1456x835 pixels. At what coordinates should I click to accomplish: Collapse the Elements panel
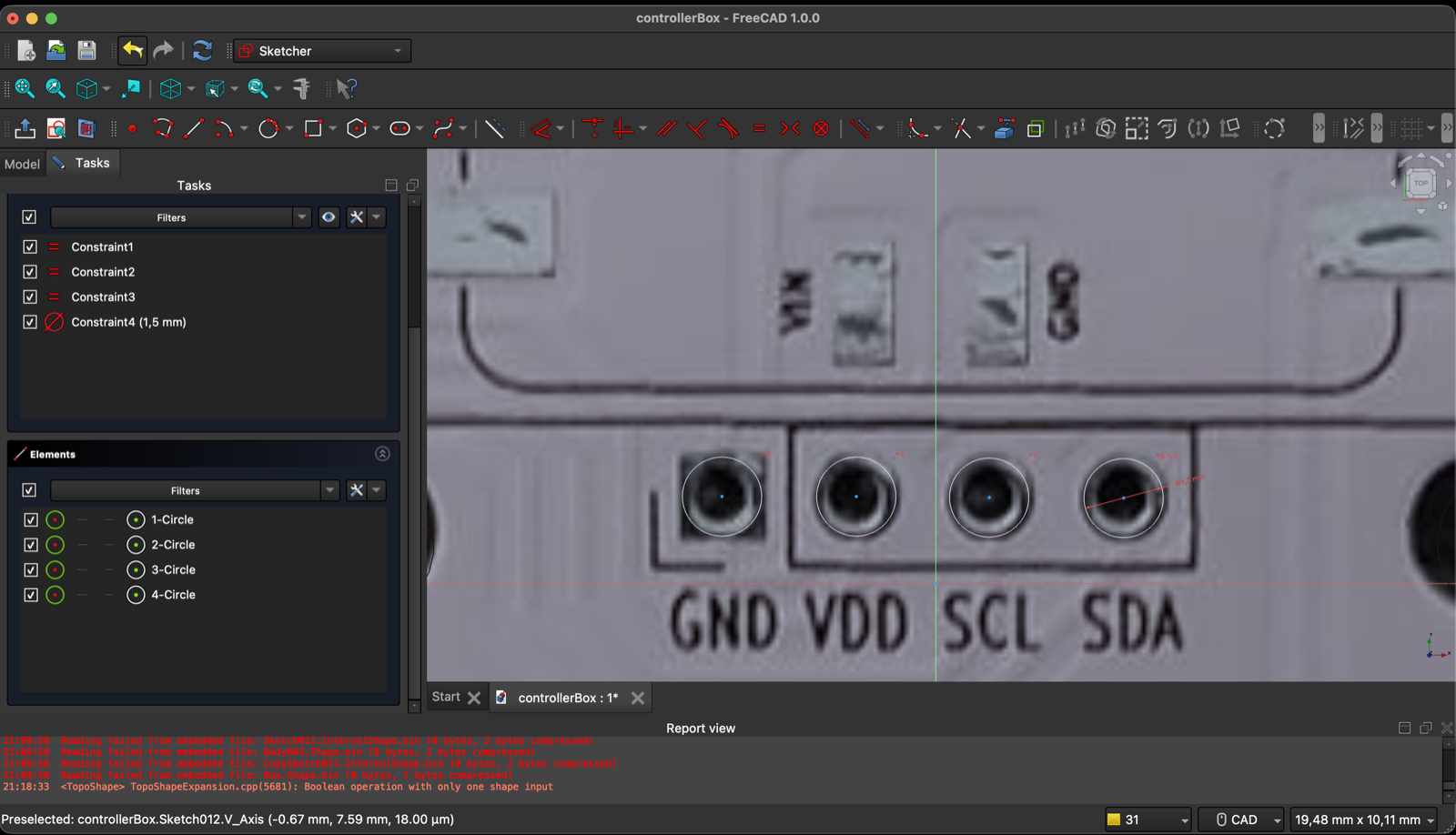coord(382,454)
